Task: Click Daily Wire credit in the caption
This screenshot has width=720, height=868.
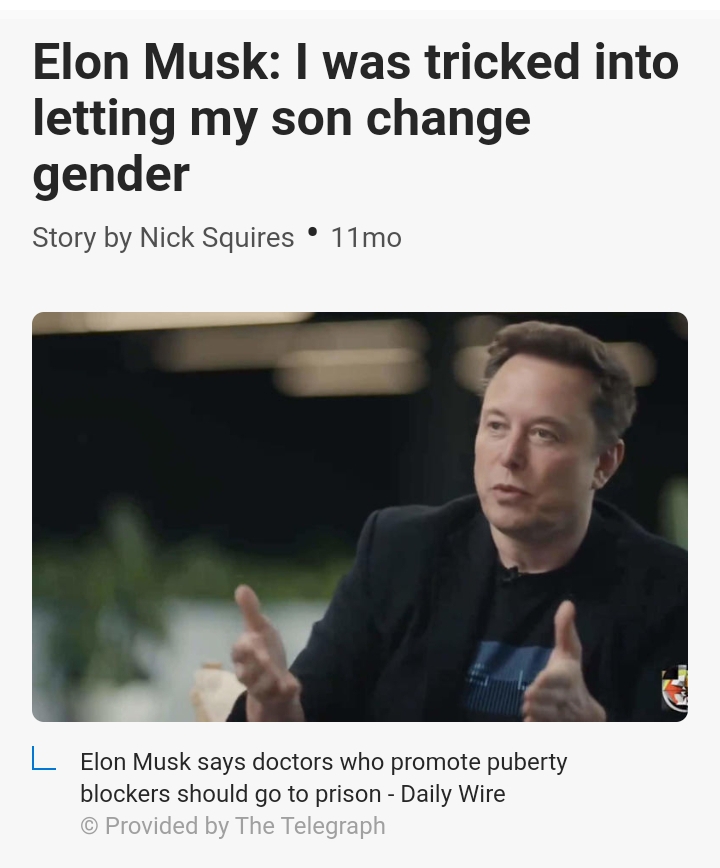Action: click(x=453, y=794)
